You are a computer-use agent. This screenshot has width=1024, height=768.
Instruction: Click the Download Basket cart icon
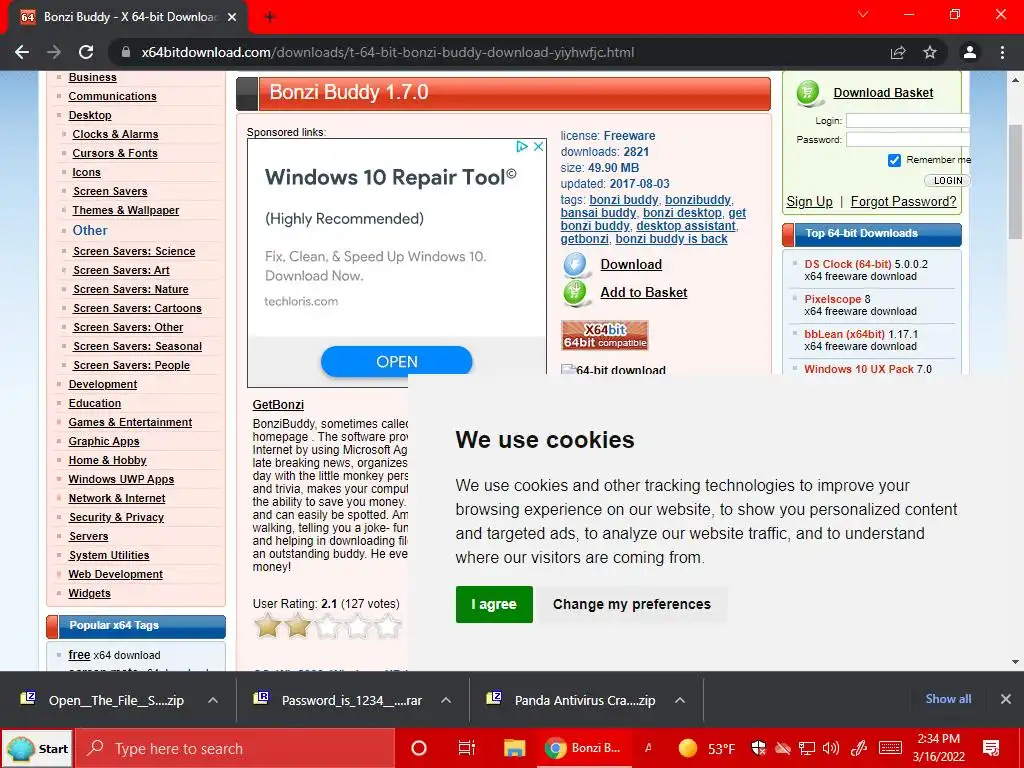click(808, 93)
